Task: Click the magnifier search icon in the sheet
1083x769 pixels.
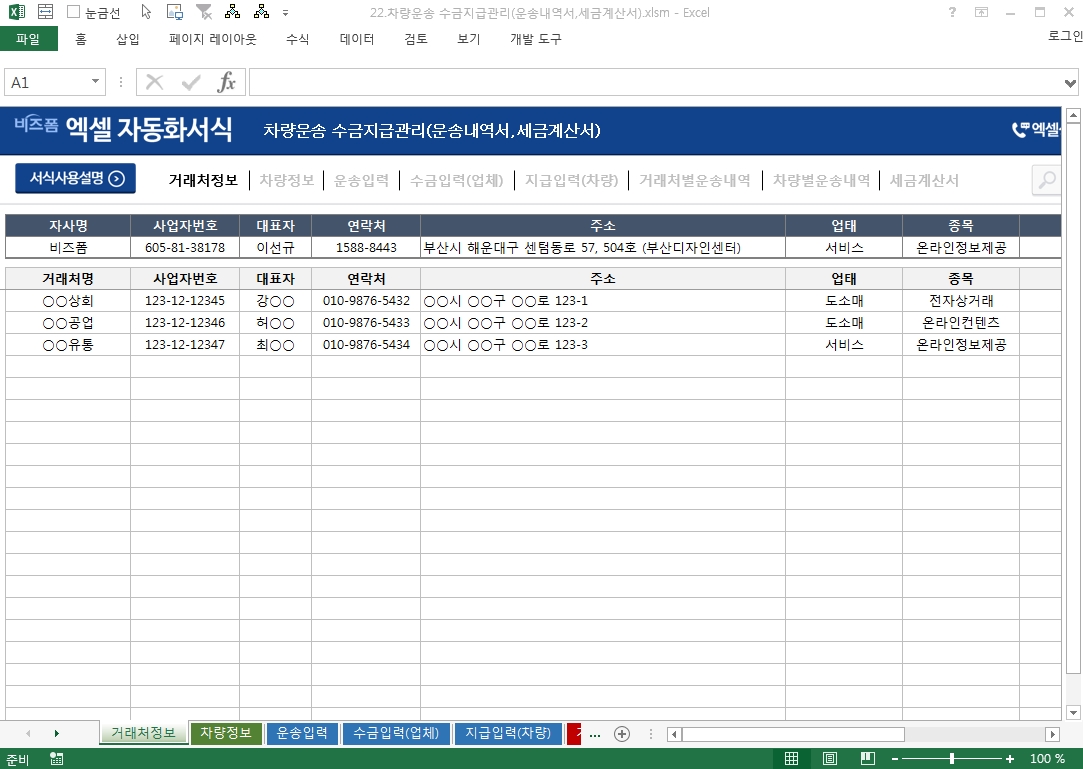Action: 1046,180
